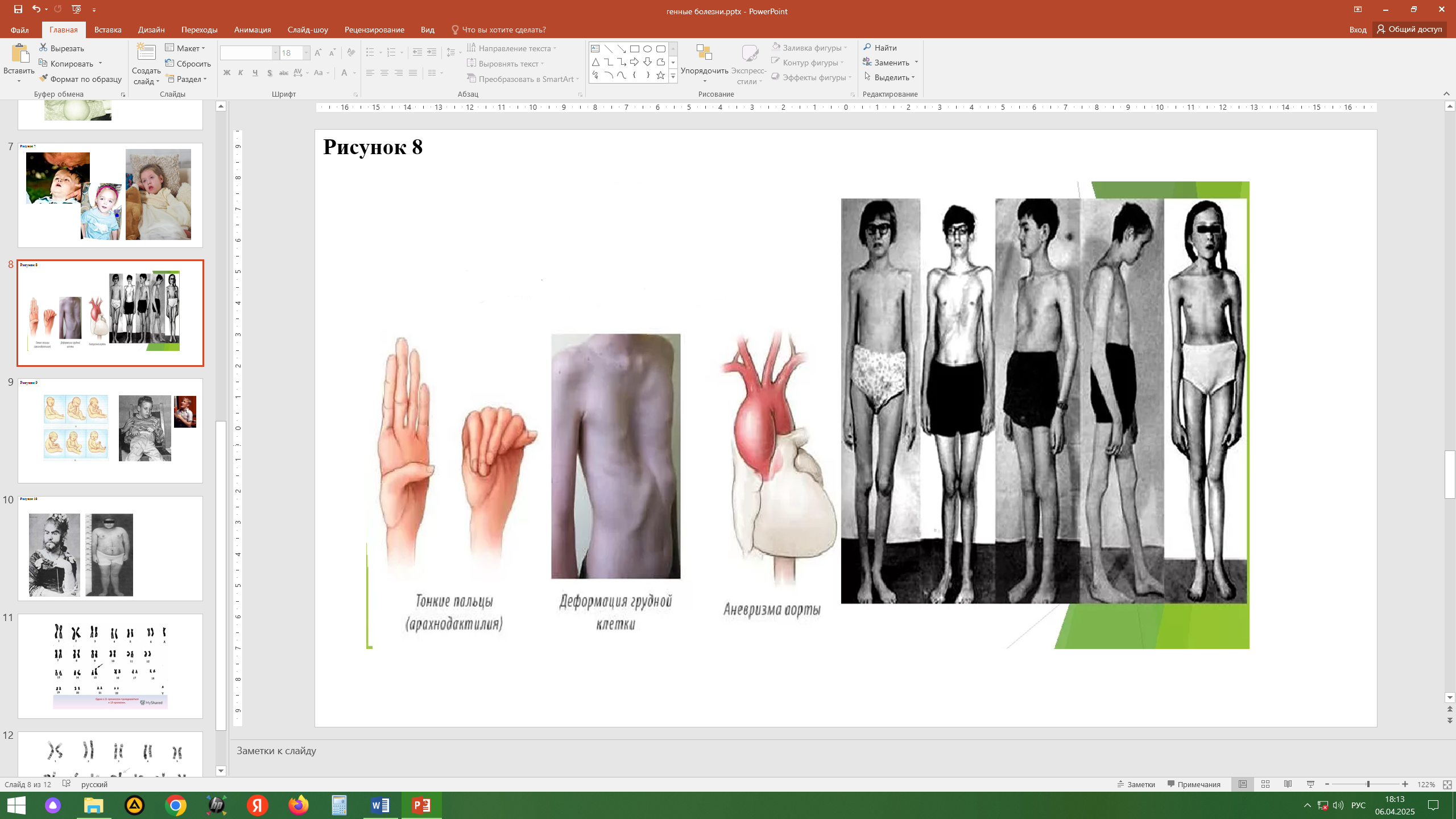Click the Arrange (Упорядочить) icon

[x=704, y=53]
